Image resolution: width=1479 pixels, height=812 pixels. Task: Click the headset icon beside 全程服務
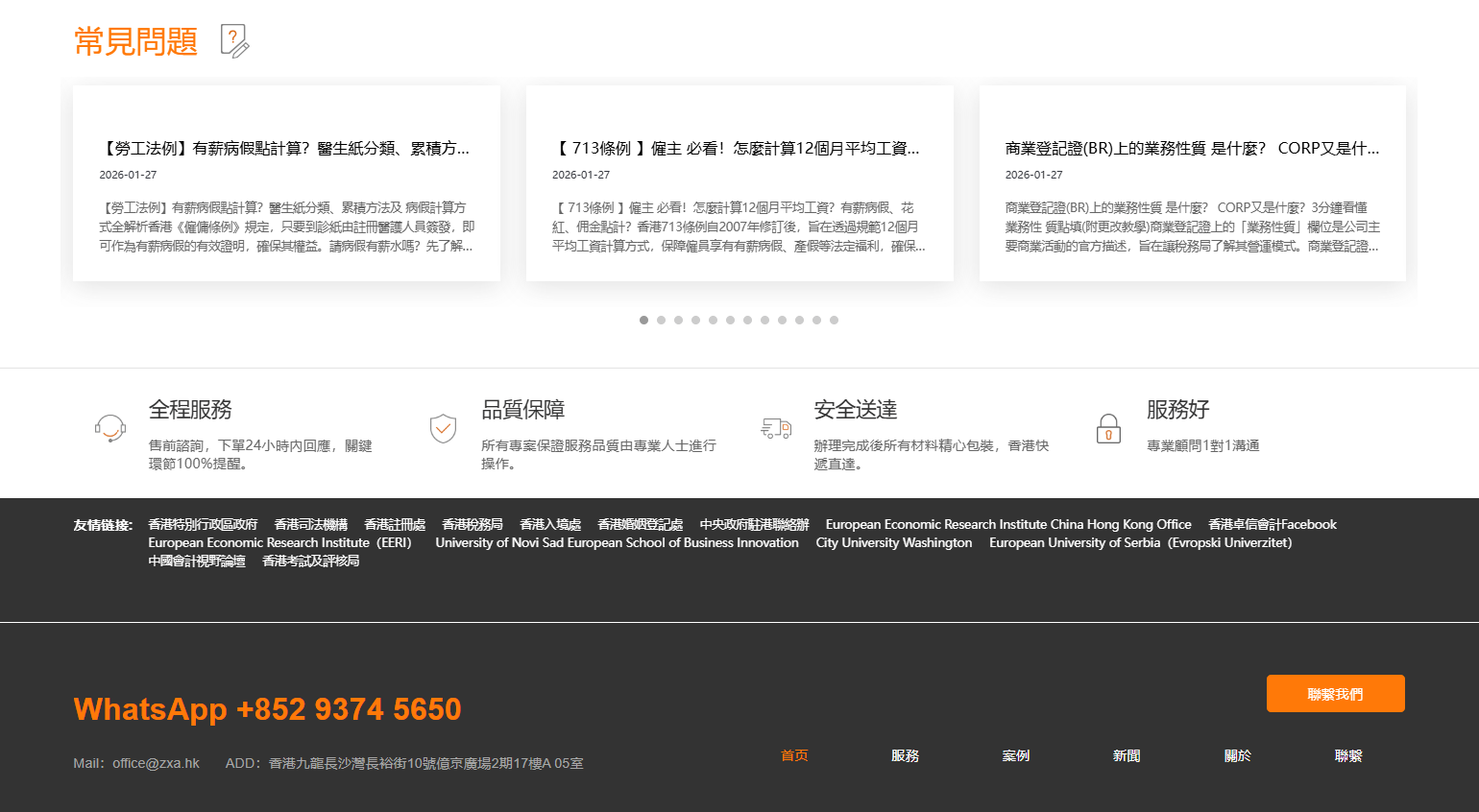[x=109, y=428]
